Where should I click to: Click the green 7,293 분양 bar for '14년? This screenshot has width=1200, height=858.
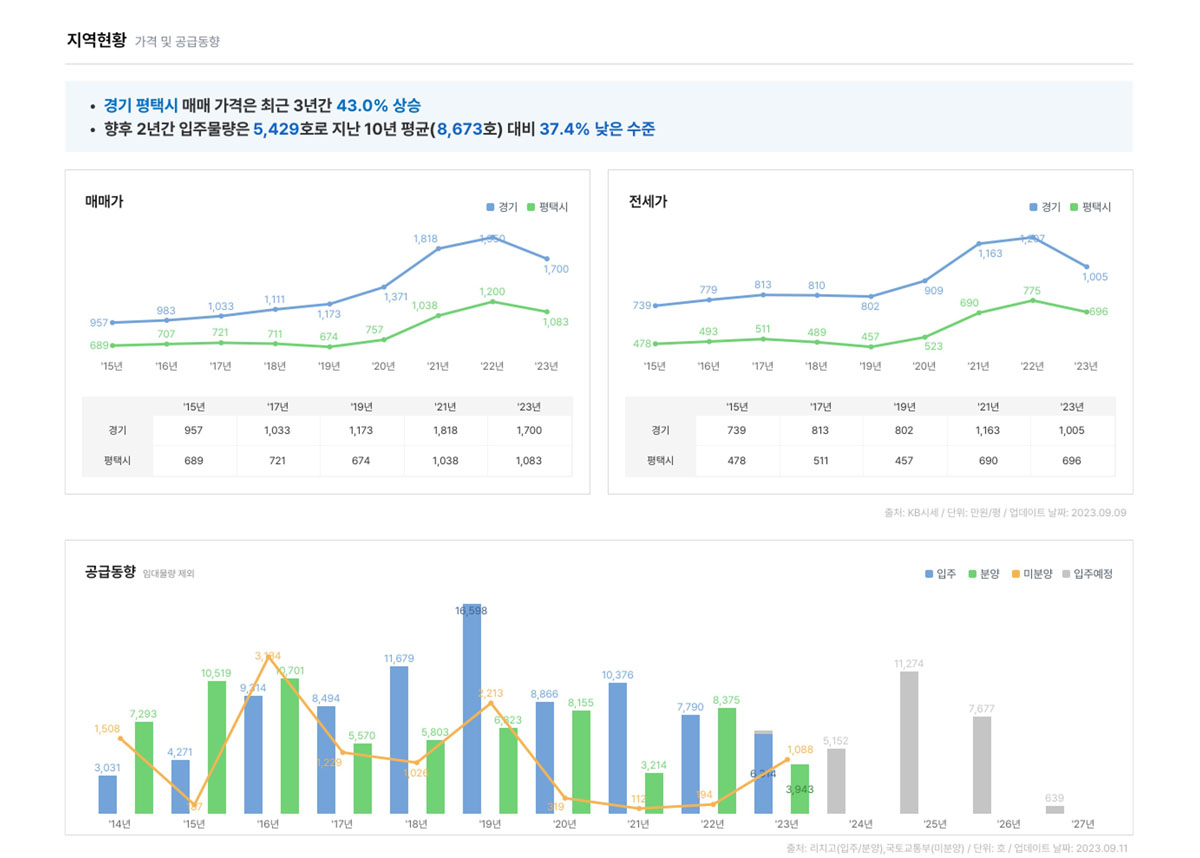coord(144,768)
